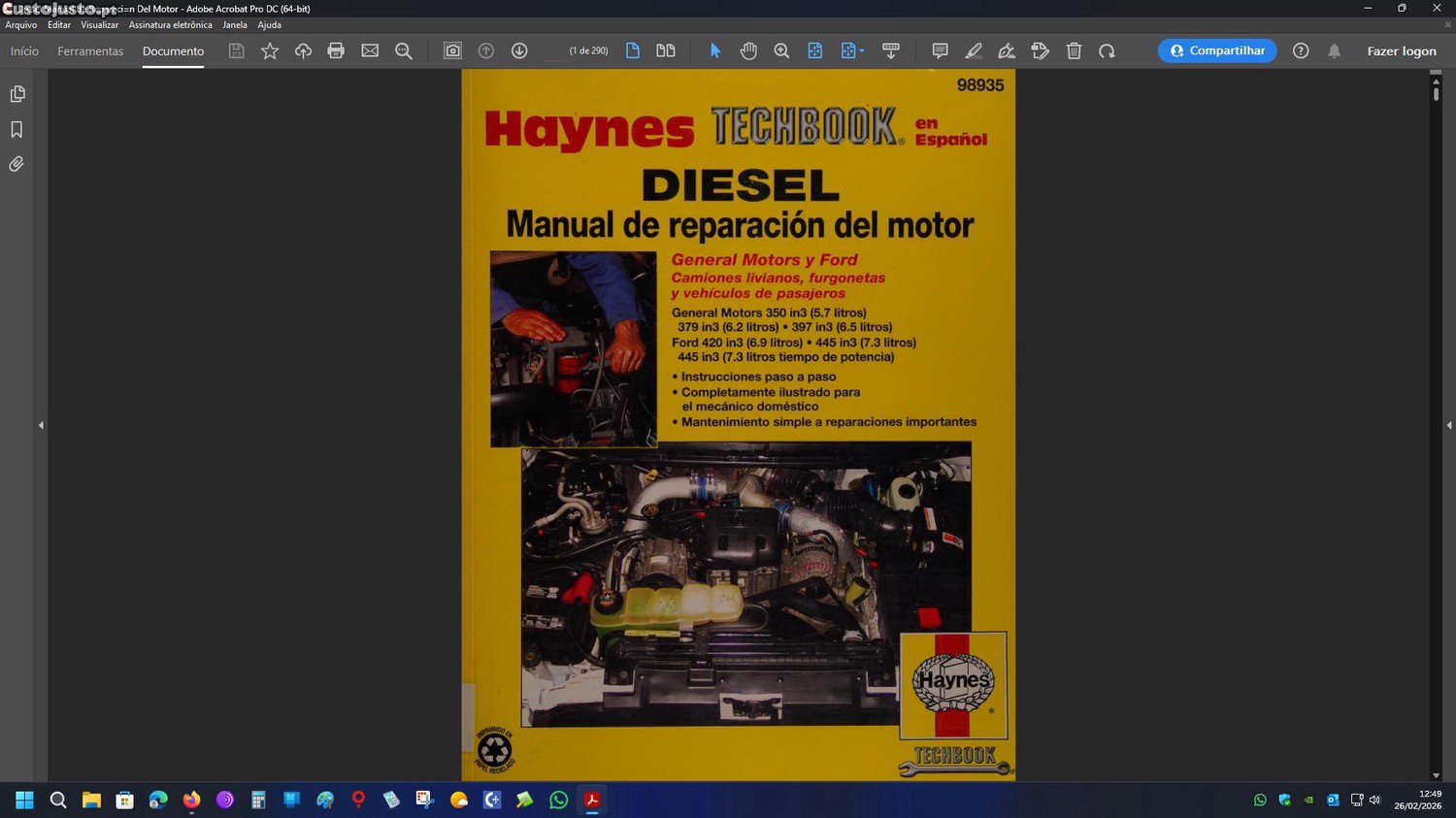1456x818 pixels.
Task: Open the Visualizar menu
Action: point(99,25)
